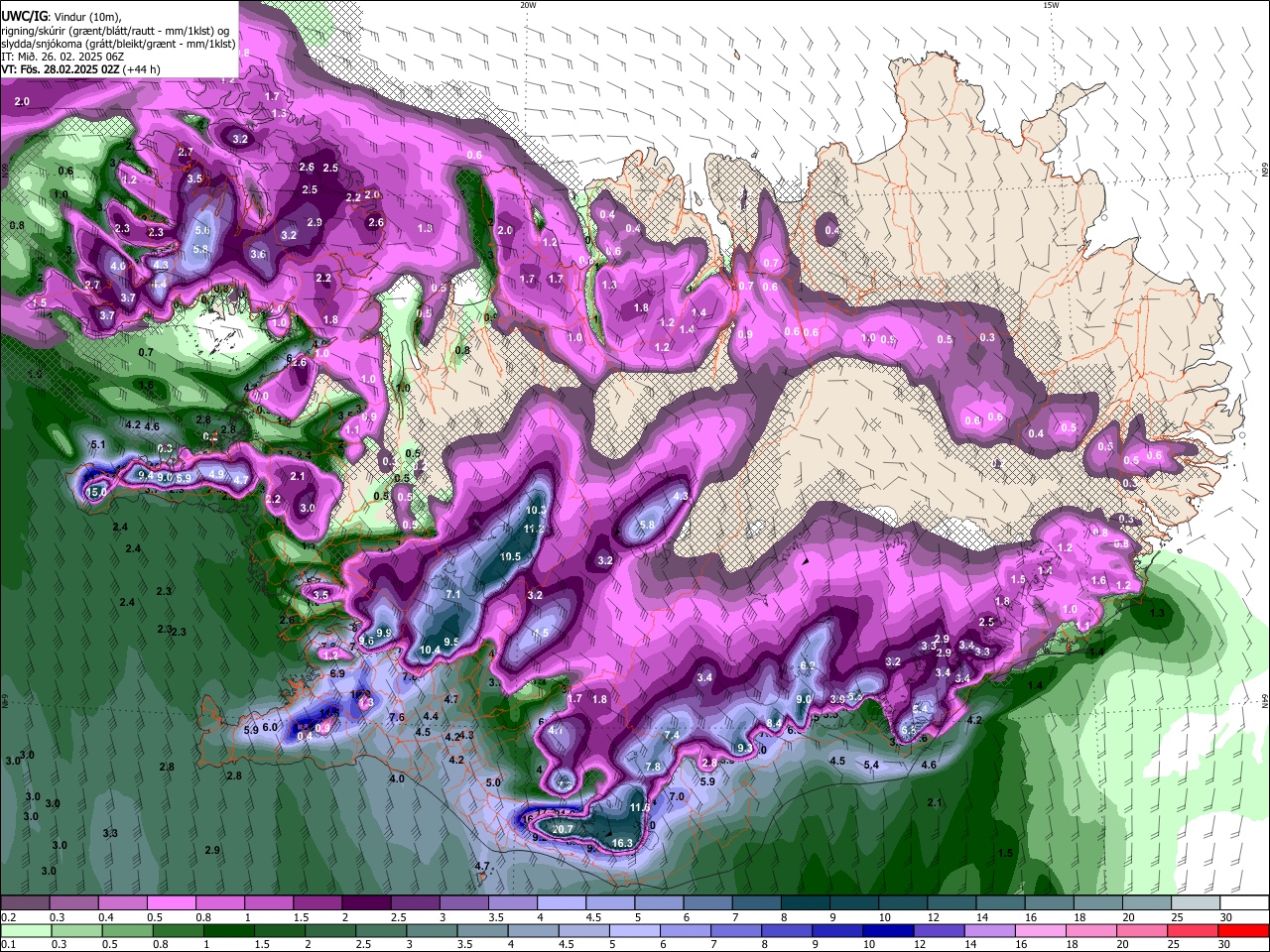The height and width of the screenshot is (952, 1270).
Task: Click the 'rigning/skúrir' legend description line
Action: tap(115, 31)
